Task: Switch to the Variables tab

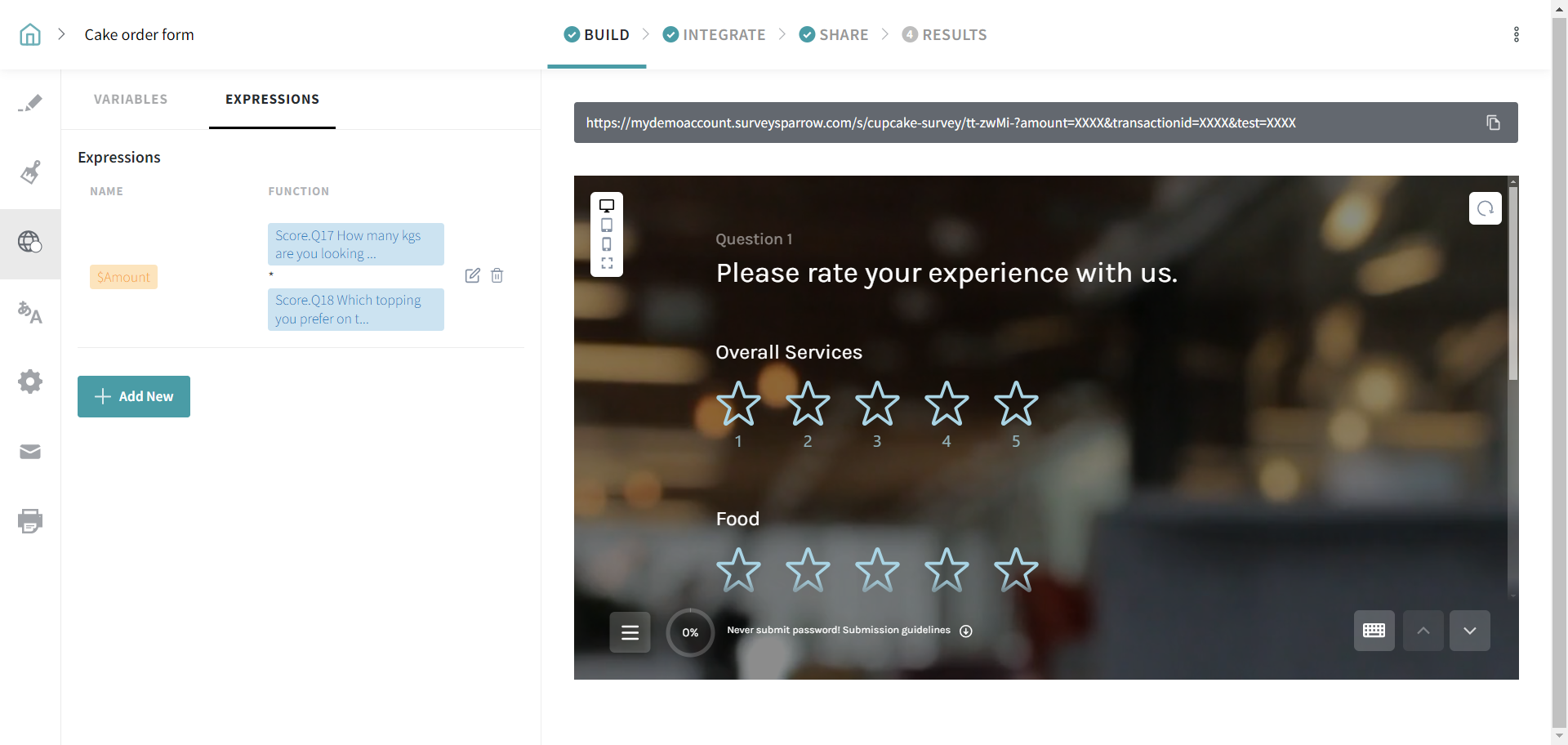Action: [x=131, y=99]
